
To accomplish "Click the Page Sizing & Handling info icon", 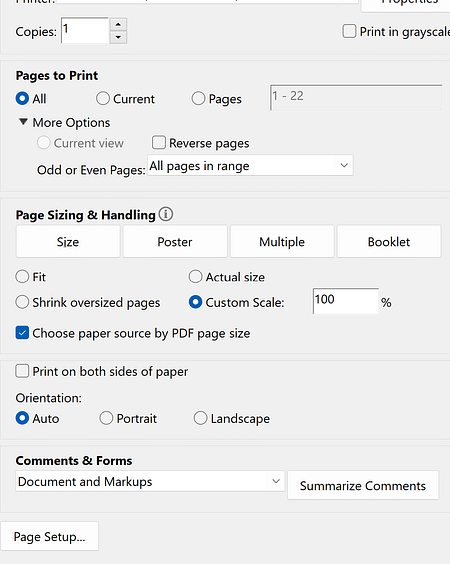I will tap(166, 214).
